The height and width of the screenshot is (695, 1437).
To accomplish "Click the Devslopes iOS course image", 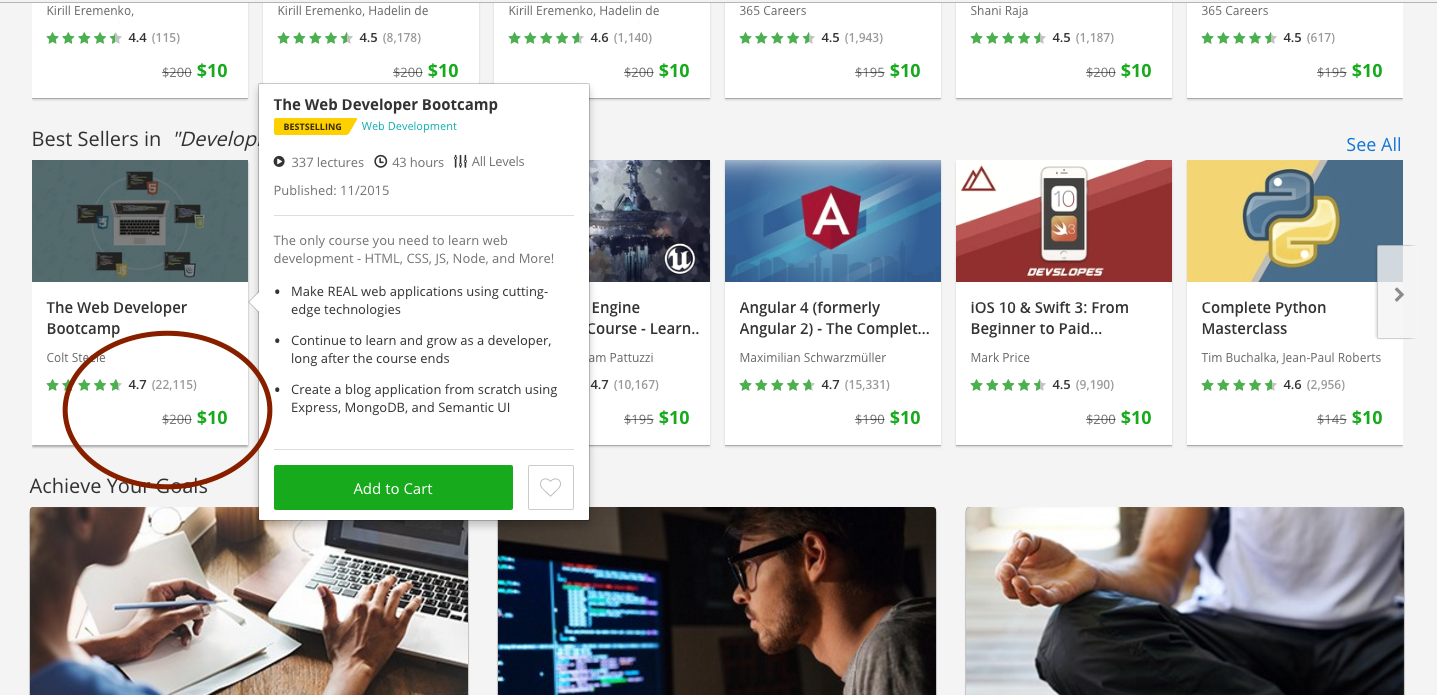I will [x=1063, y=221].
